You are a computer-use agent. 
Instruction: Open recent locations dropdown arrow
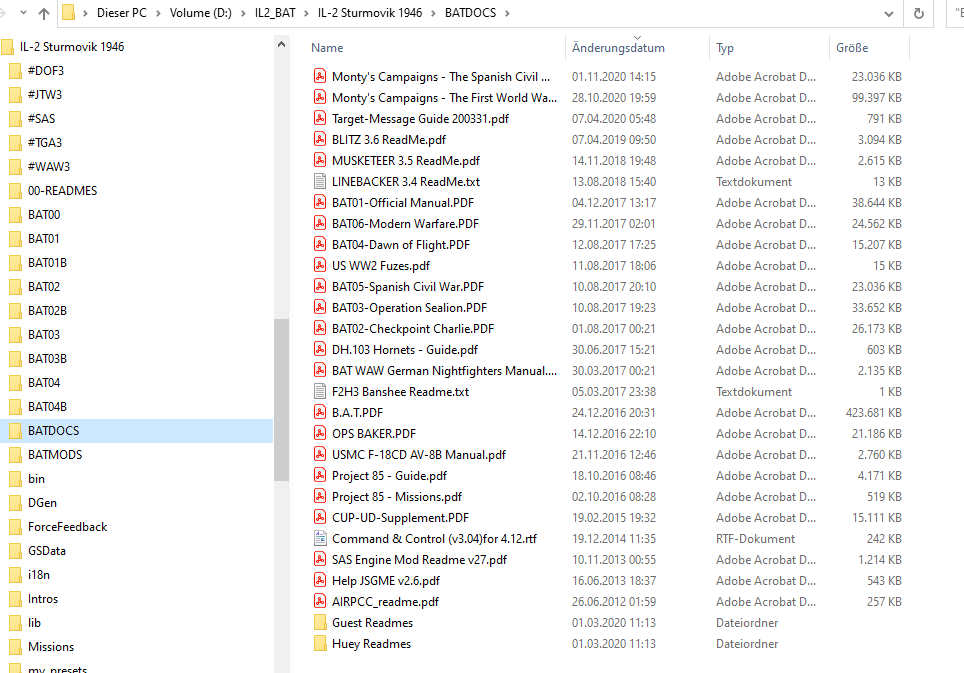[23, 12]
